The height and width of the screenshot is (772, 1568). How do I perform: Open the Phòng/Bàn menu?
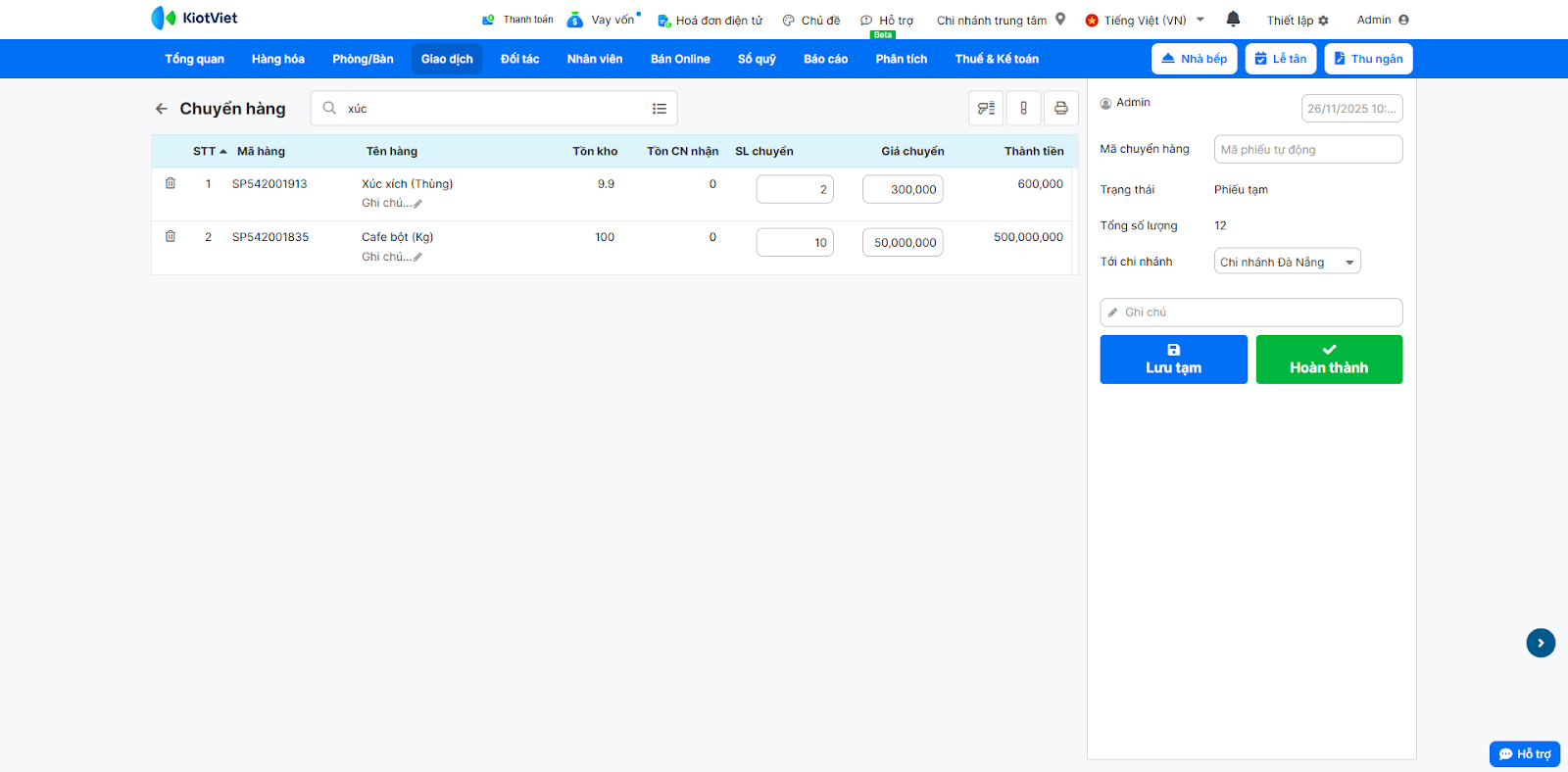pyautogui.click(x=363, y=59)
